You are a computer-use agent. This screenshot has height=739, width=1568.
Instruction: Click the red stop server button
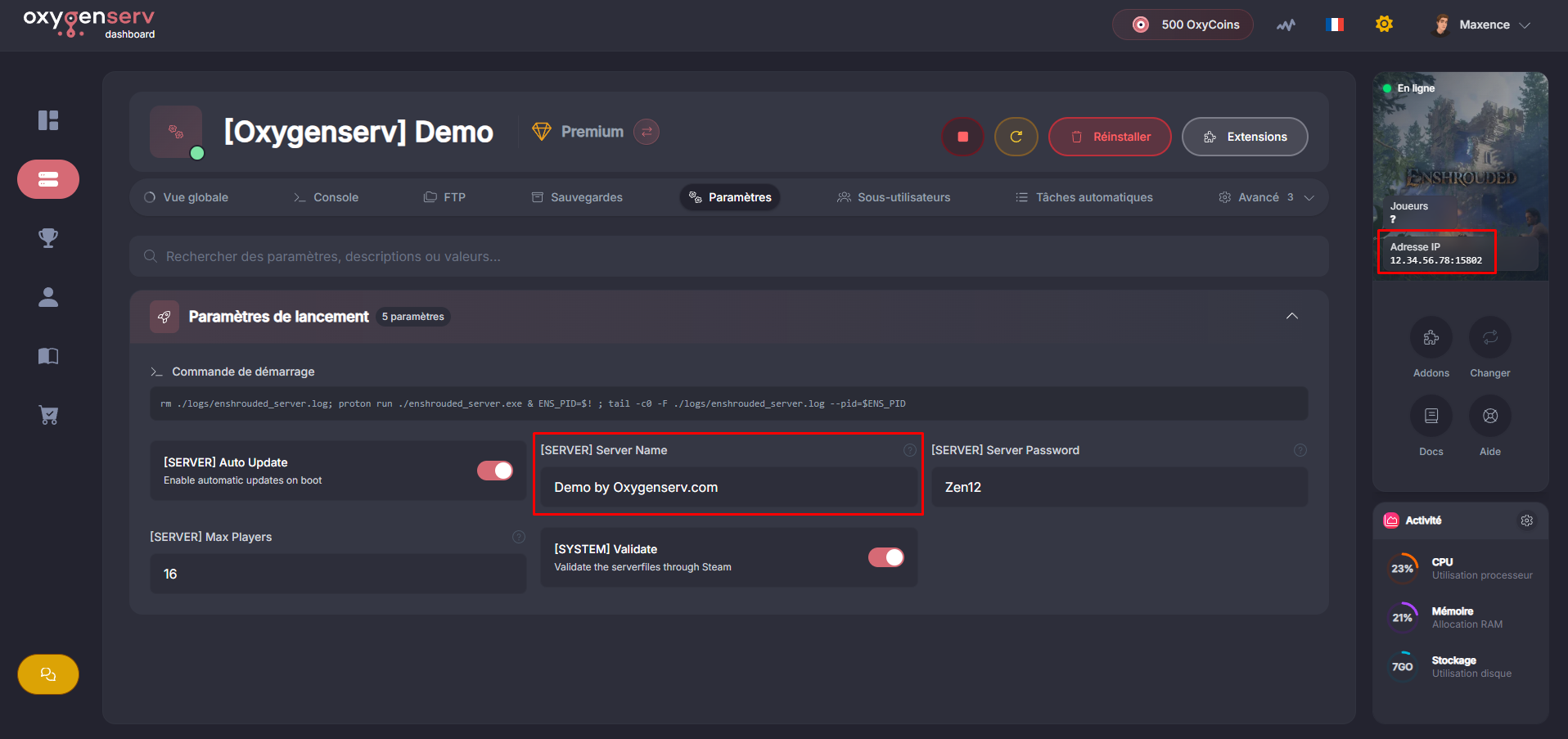962,137
